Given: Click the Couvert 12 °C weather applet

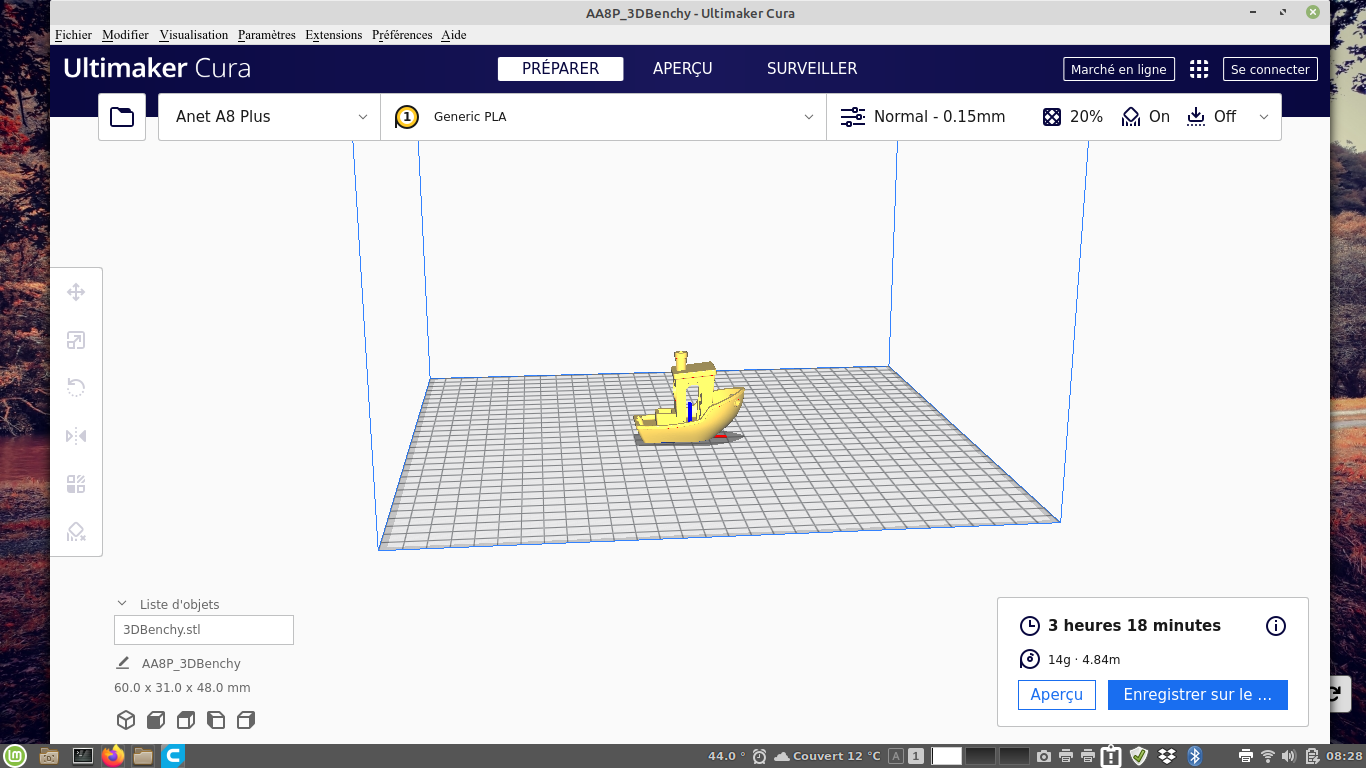Looking at the screenshot, I should click(x=828, y=756).
